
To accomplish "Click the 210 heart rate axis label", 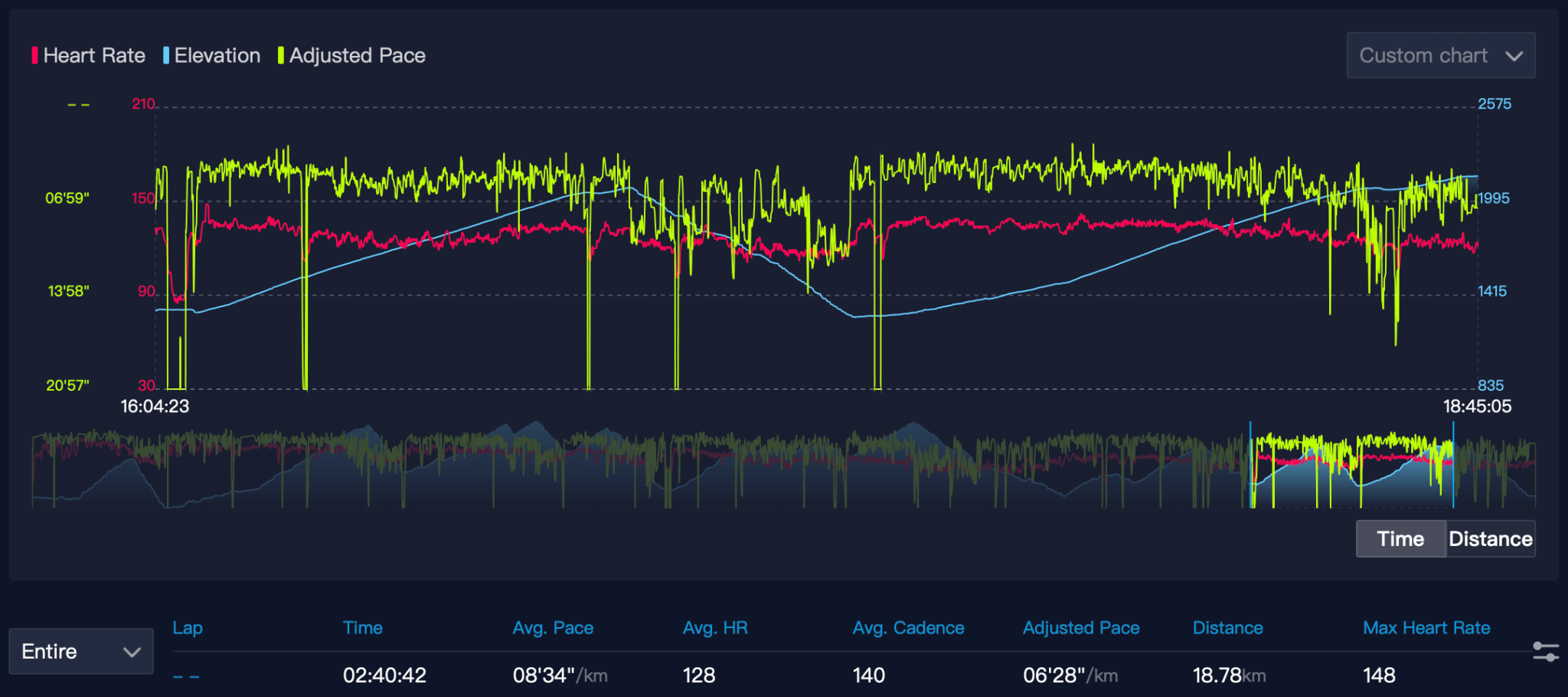I will [x=143, y=103].
